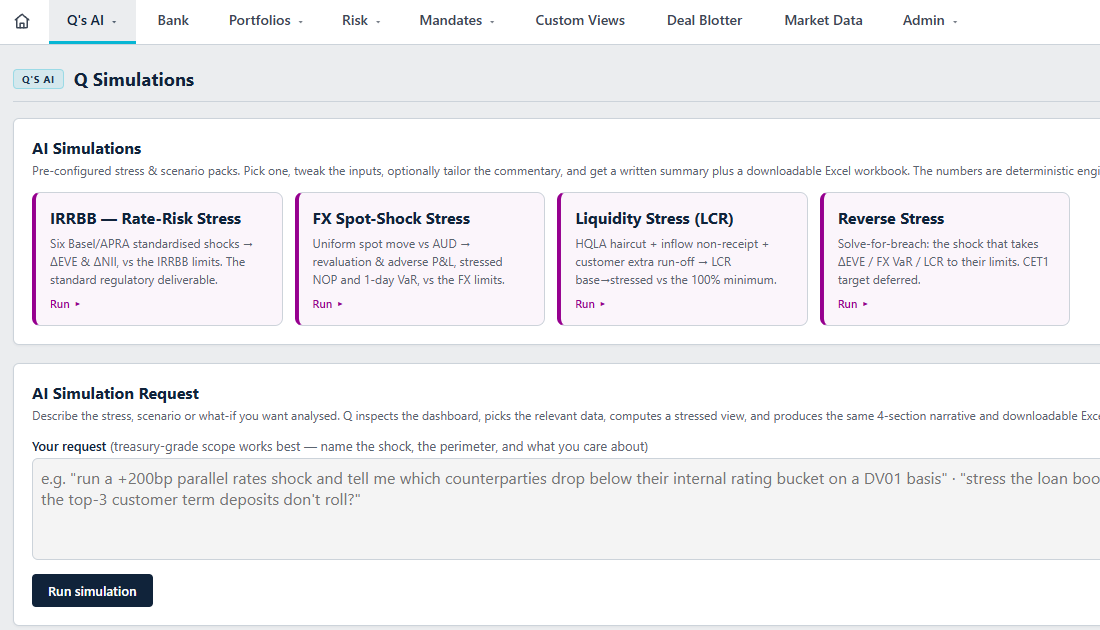Image resolution: width=1100 pixels, height=630 pixels.
Task: Expand the Portfolios menu
Action: 265,21
